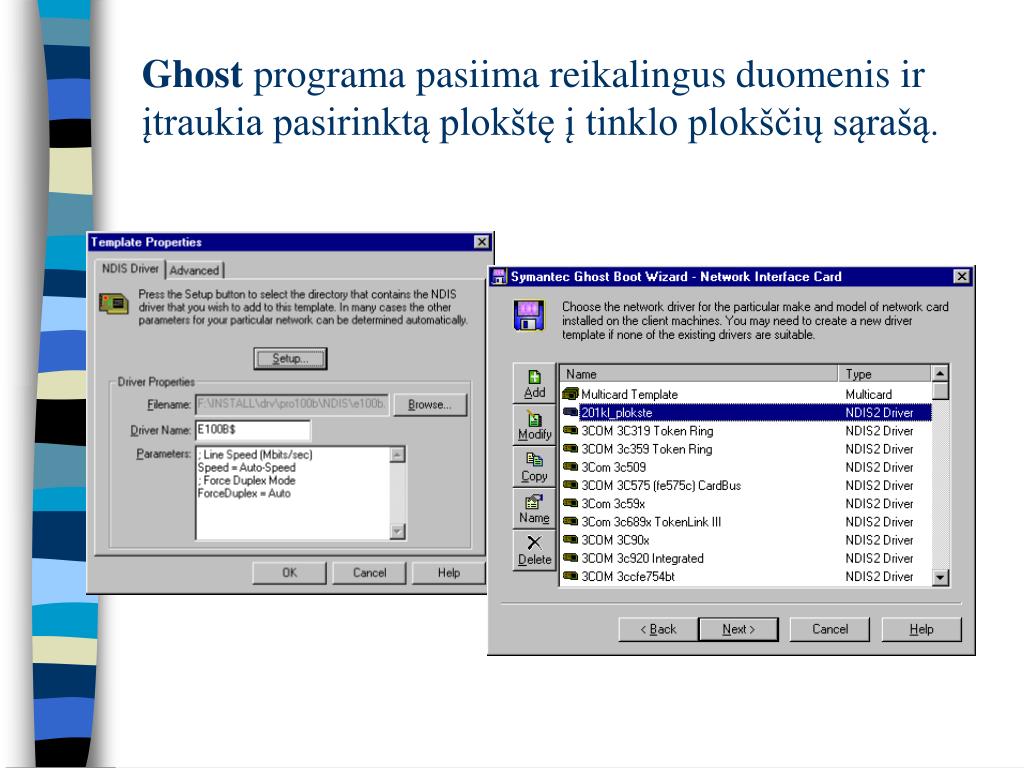The width and height of the screenshot is (1024, 768).
Task: Click the driver list scrollbar thumb
Action: coord(940,391)
